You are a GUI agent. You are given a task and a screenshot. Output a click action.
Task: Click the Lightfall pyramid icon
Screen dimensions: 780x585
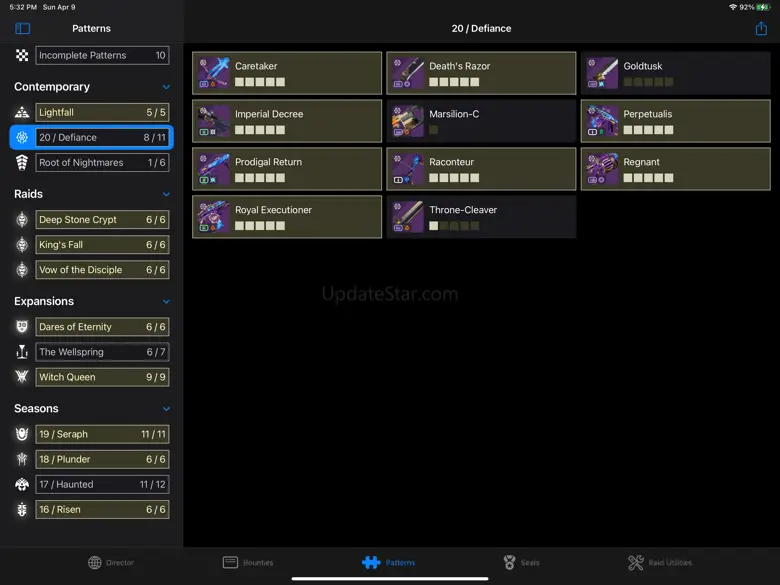pos(22,112)
